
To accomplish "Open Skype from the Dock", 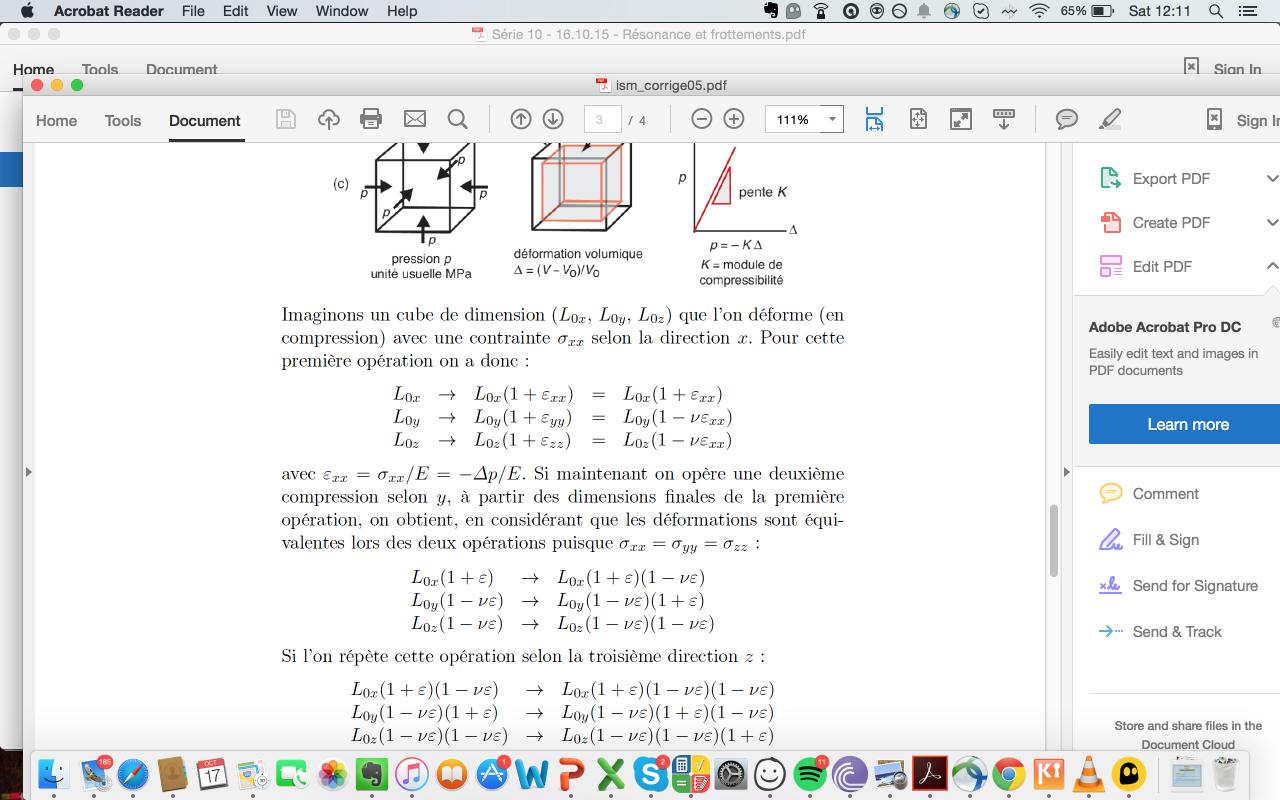I will [650, 774].
